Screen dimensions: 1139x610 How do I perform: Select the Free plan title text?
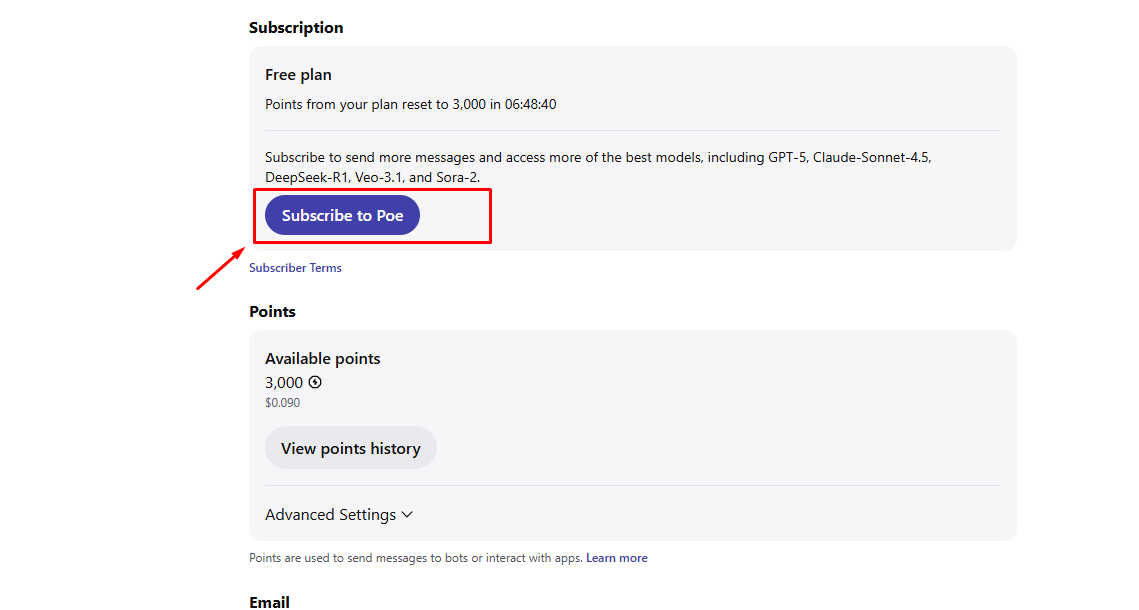coord(298,75)
